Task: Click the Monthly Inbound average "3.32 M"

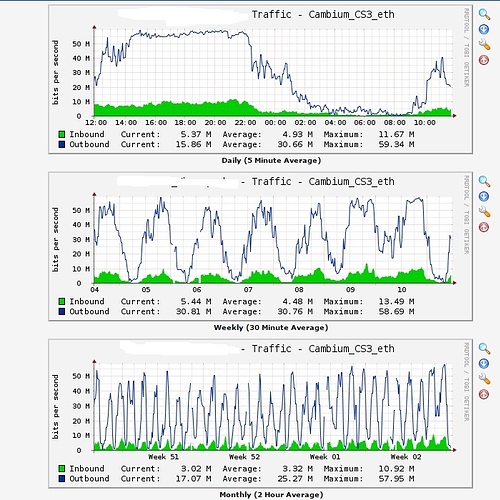Action: 297,469
